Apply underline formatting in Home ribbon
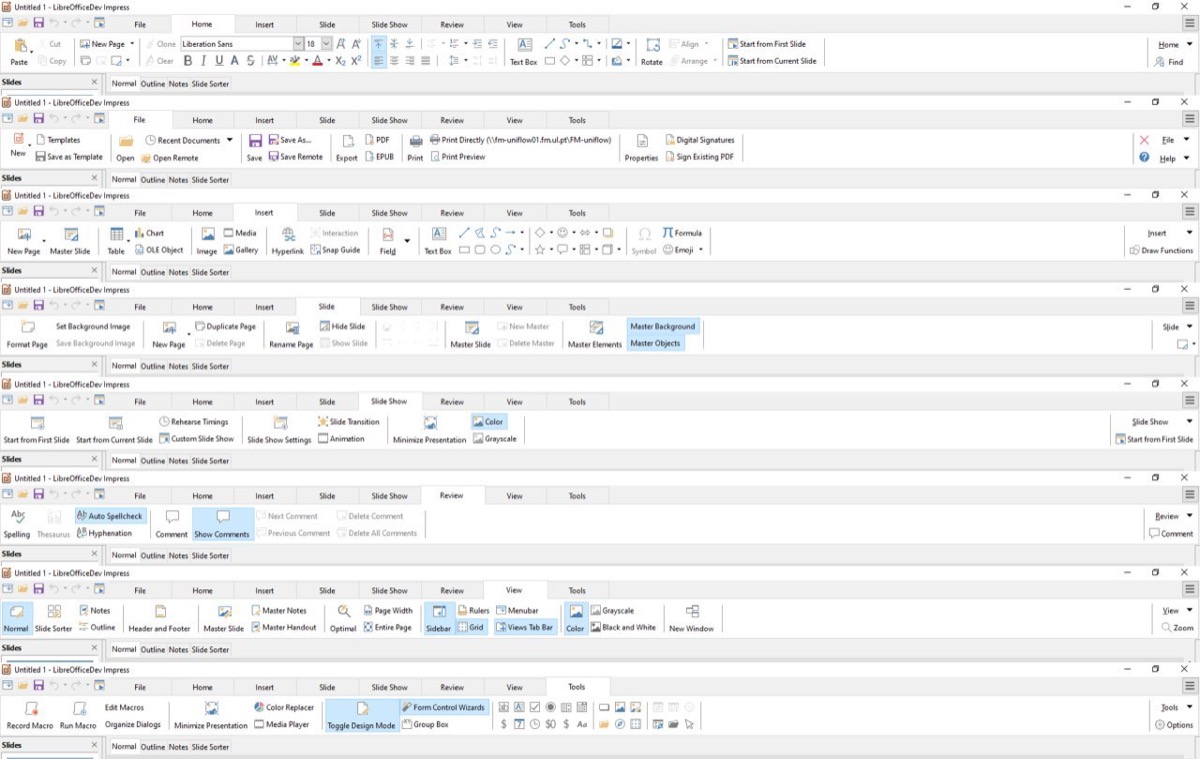Screen dimensions: 1200x759 point(219,61)
